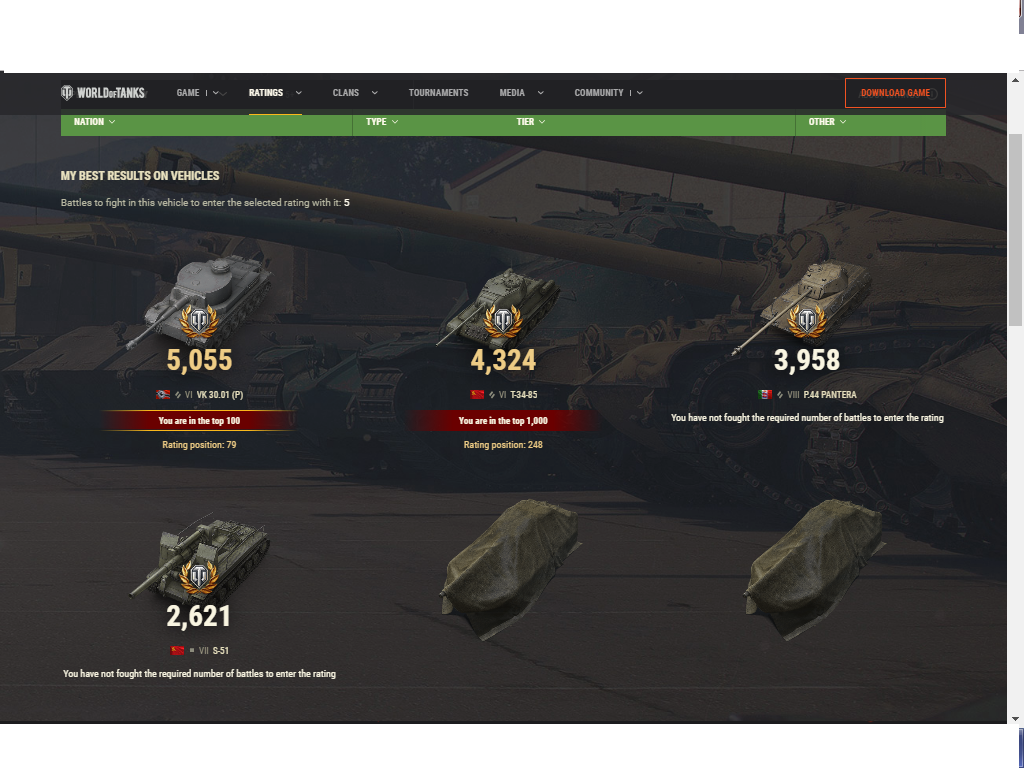Viewport: 1028px width, 772px height.
Task: Open the Clans menu
Action: (355, 93)
